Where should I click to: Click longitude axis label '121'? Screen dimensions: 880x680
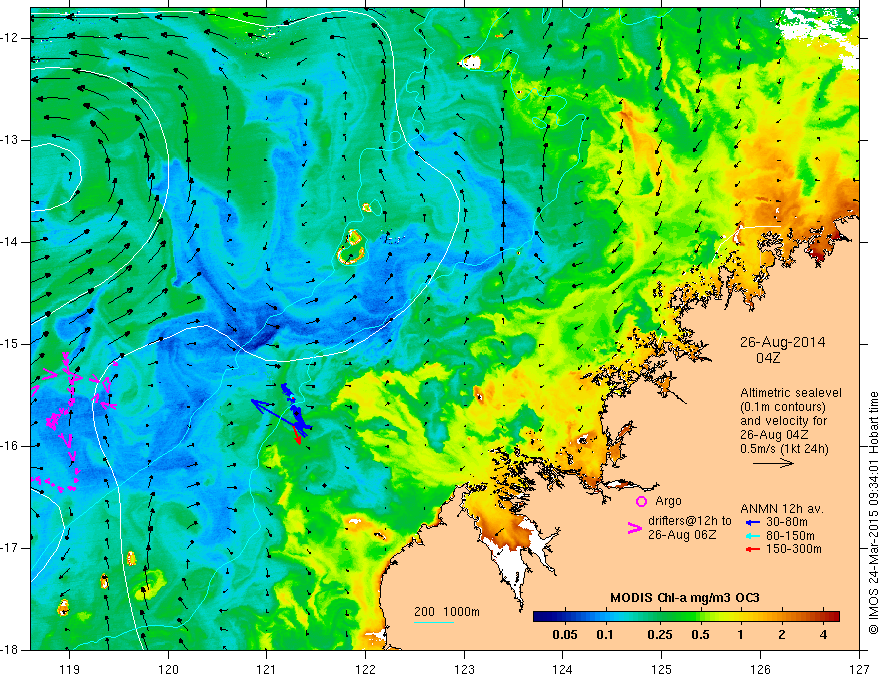(267, 669)
